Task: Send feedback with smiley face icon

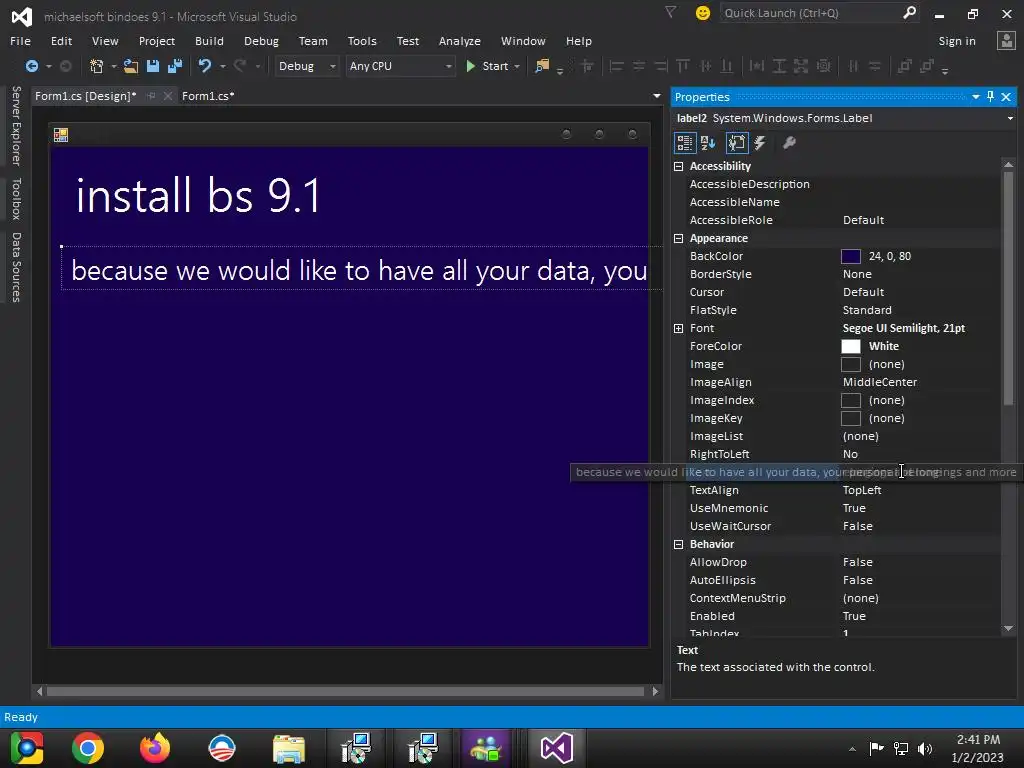Action: pyautogui.click(x=703, y=13)
